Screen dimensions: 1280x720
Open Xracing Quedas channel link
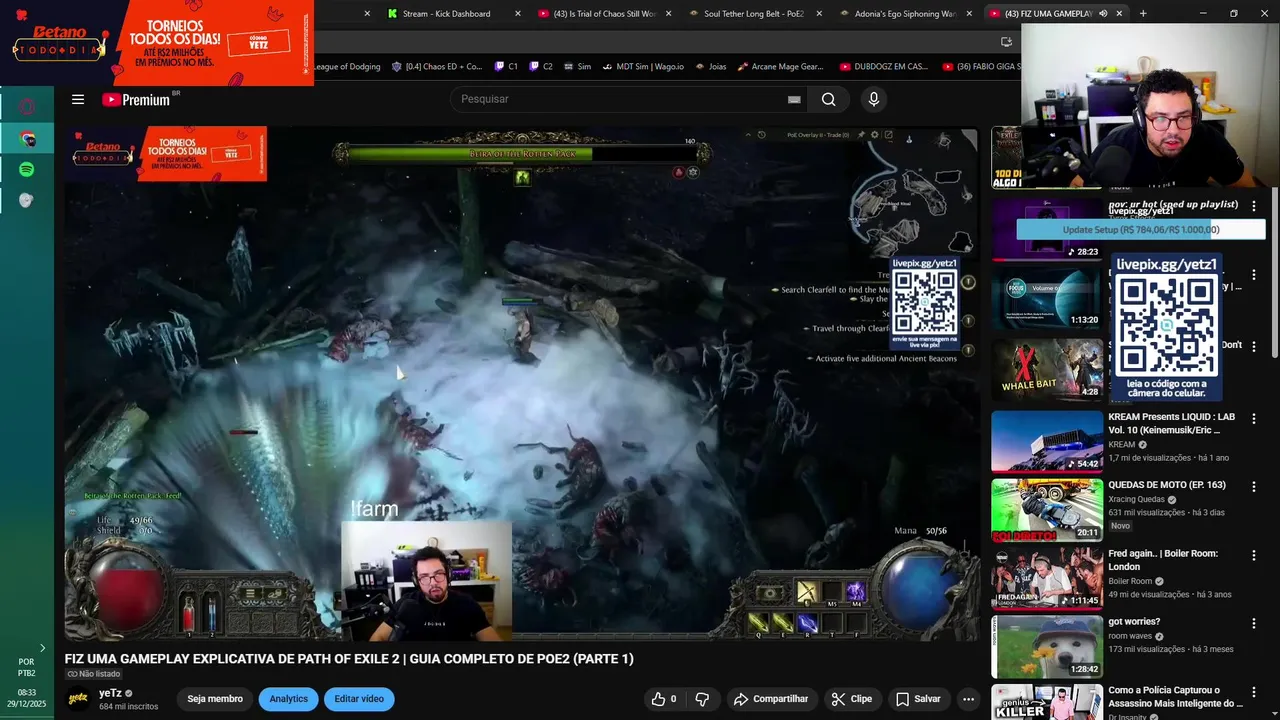pyautogui.click(x=1139, y=499)
